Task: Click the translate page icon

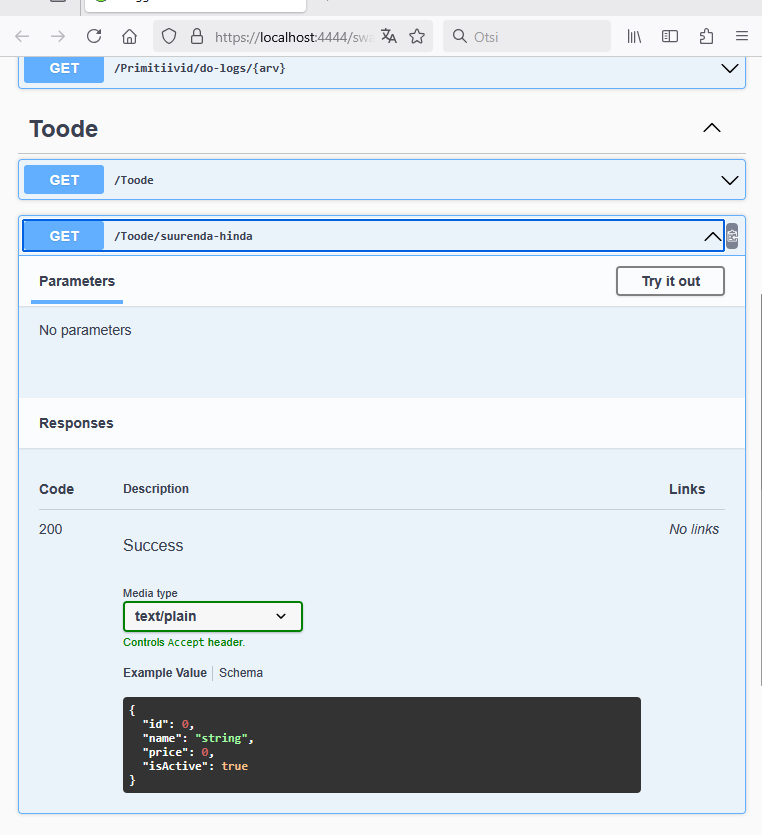Action: pos(389,37)
